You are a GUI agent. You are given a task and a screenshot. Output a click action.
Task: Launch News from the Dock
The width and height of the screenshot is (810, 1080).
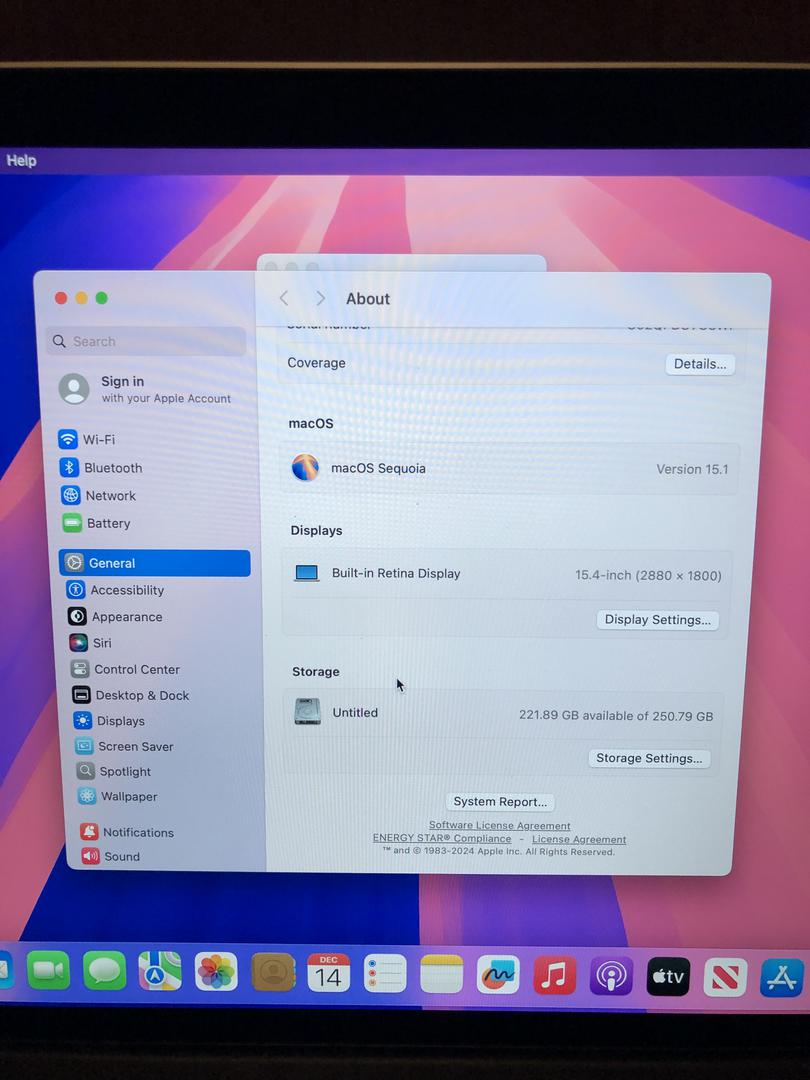(725, 977)
